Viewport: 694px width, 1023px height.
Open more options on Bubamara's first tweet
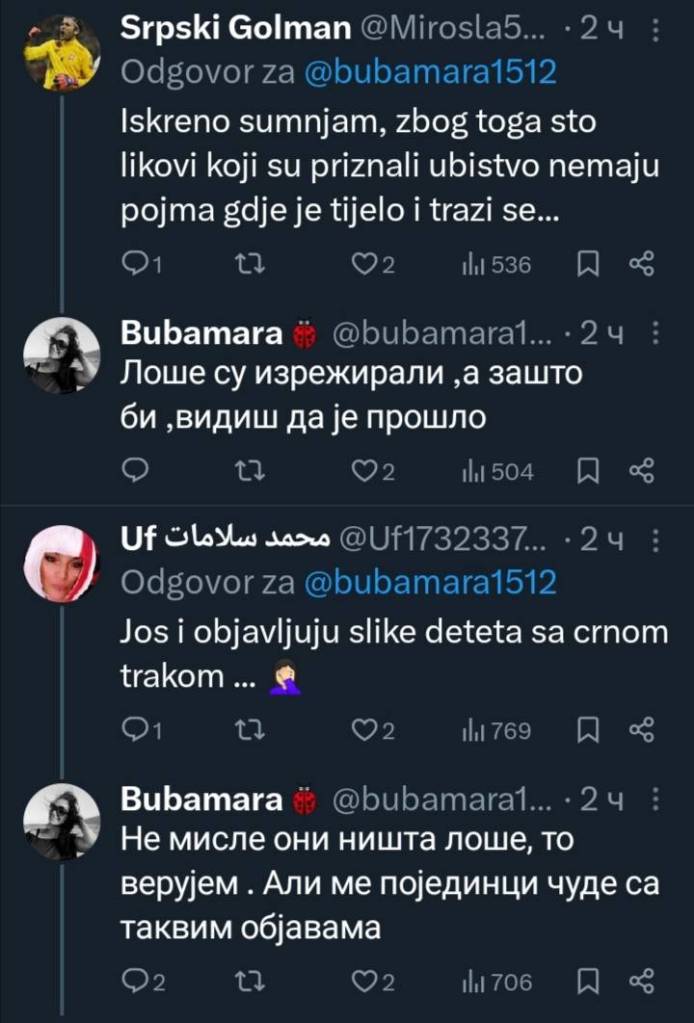(655, 333)
